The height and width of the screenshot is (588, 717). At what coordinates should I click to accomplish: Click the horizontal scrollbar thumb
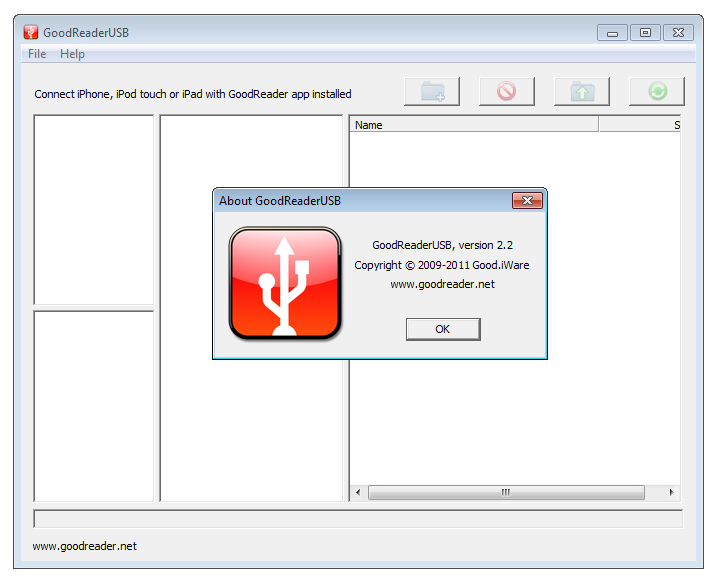coord(506,492)
